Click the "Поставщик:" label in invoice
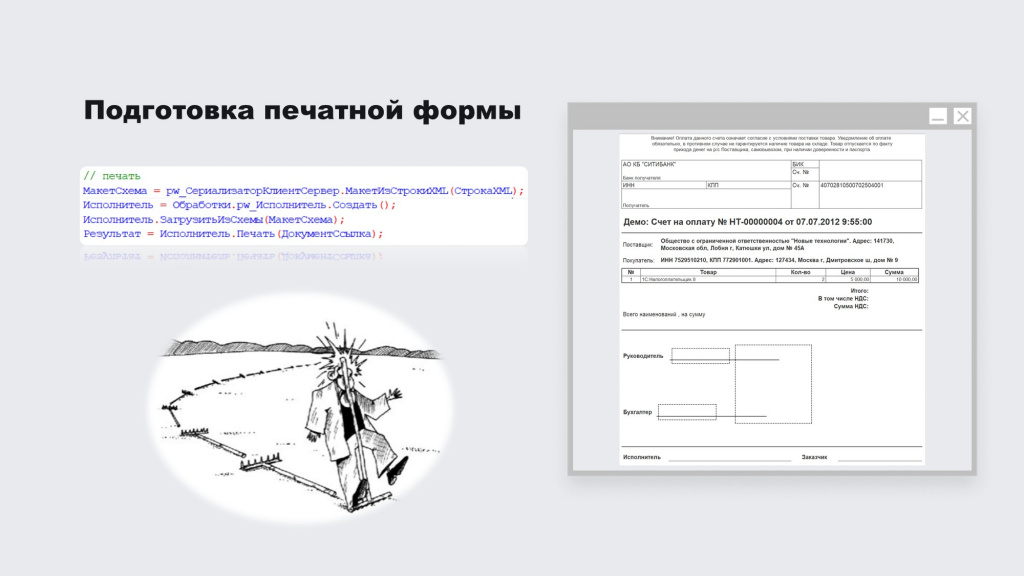The height and width of the screenshot is (576, 1024). click(637, 245)
